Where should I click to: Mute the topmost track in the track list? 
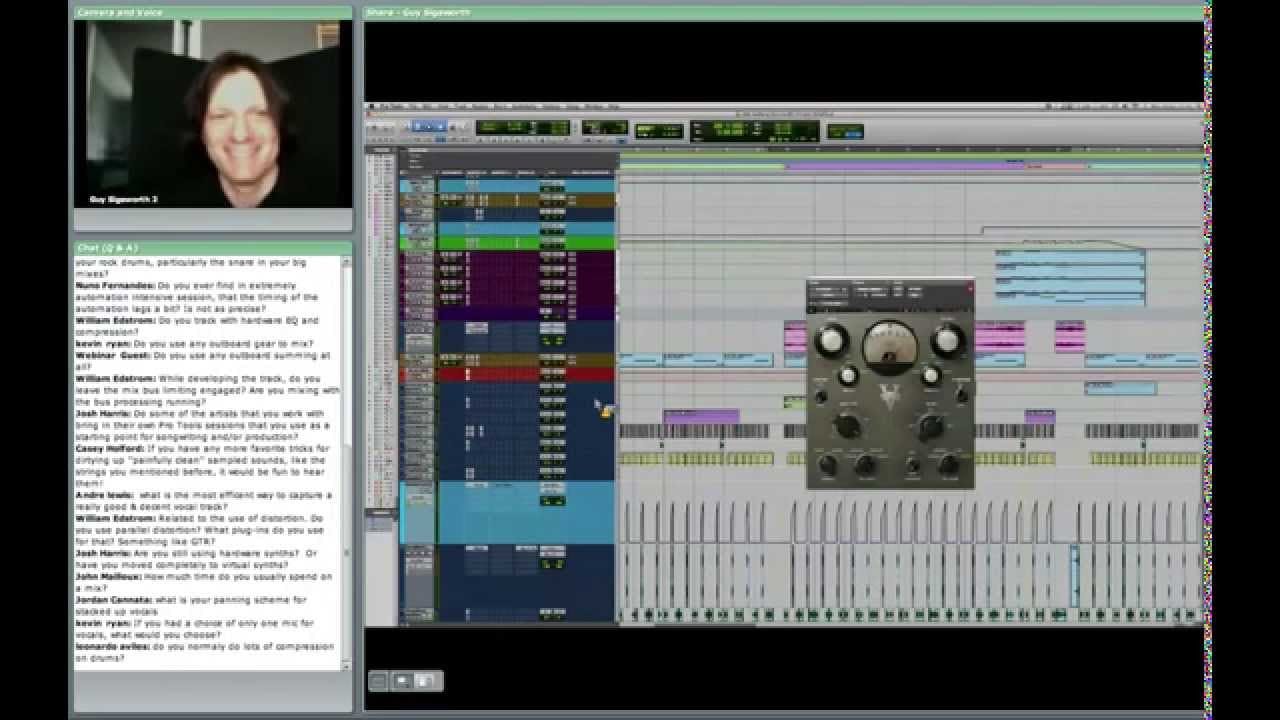pyautogui.click(x=429, y=186)
